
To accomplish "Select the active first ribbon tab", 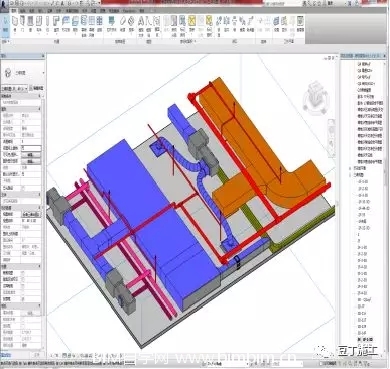I will 14,11.
